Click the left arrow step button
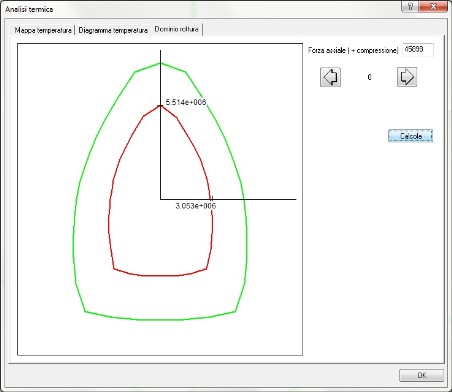The height and width of the screenshot is (392, 452). pyautogui.click(x=330, y=77)
